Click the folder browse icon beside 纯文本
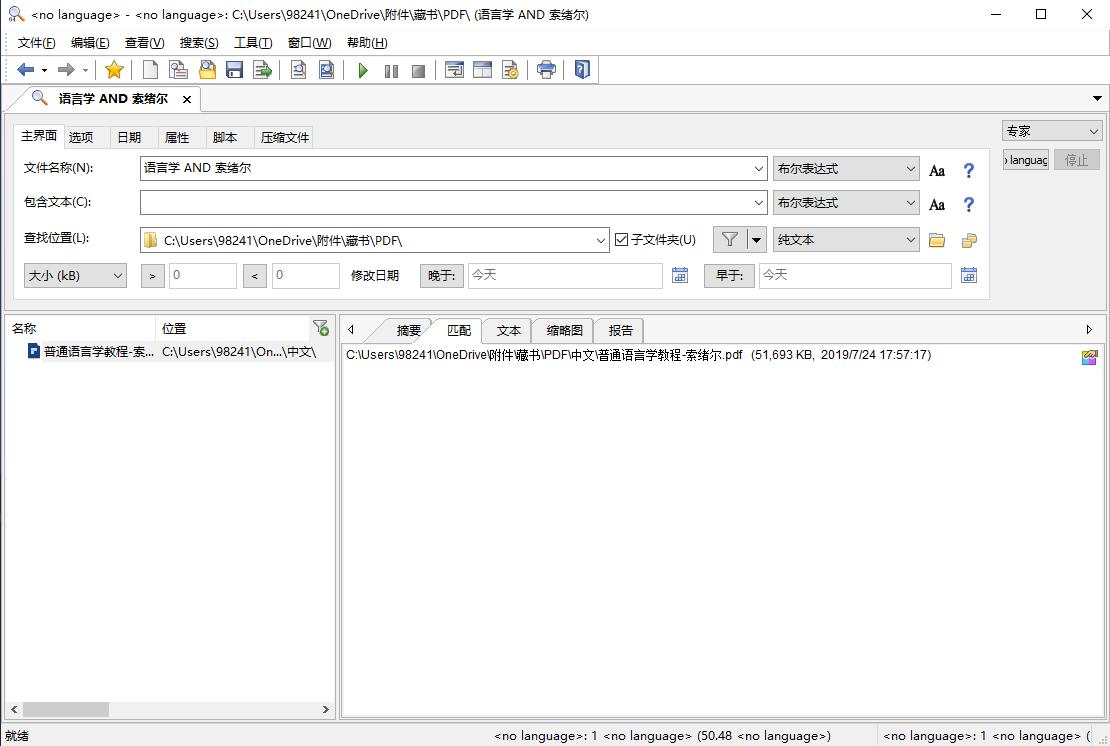Image resolution: width=1110 pixels, height=746 pixels. (x=937, y=240)
